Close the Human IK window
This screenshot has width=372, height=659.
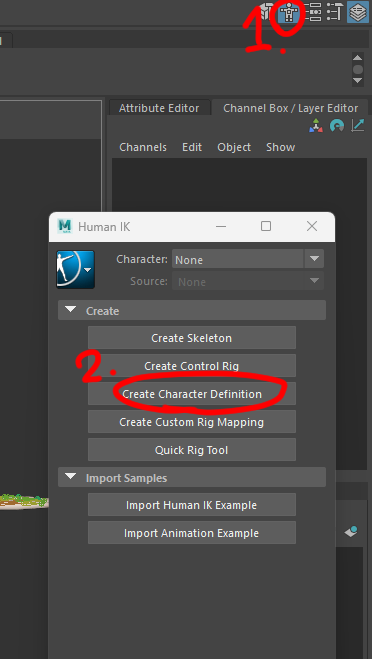click(x=311, y=227)
